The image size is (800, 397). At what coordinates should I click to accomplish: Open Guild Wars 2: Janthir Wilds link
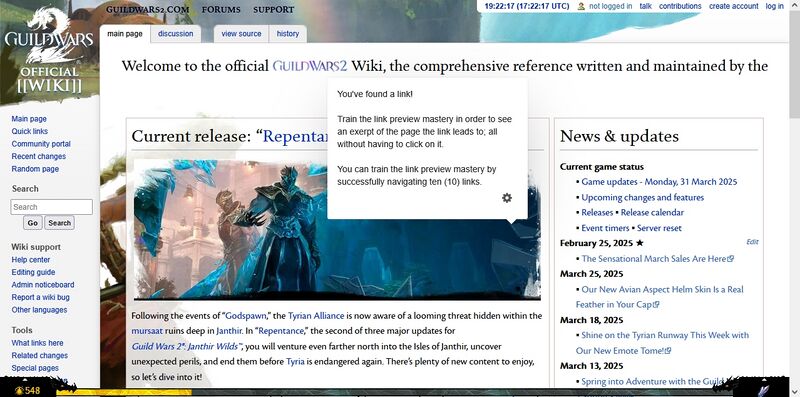point(186,346)
